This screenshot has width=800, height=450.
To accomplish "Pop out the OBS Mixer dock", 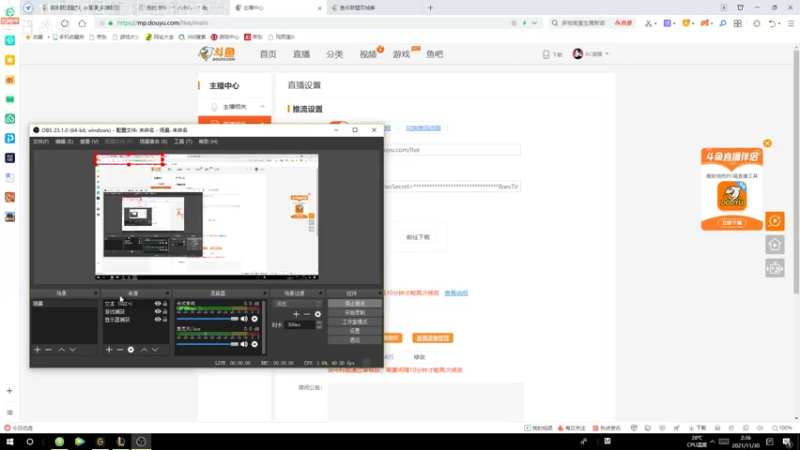I will click(265, 293).
